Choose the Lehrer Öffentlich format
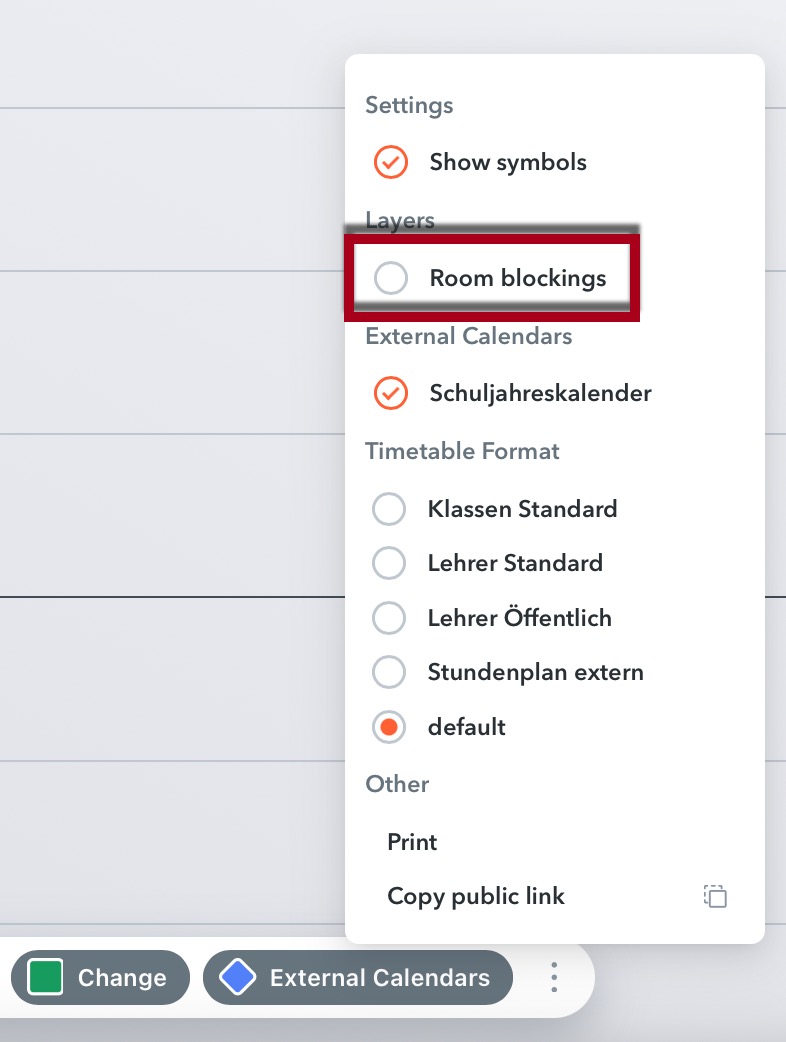Screen dimensions: 786x1042 click(x=389, y=618)
